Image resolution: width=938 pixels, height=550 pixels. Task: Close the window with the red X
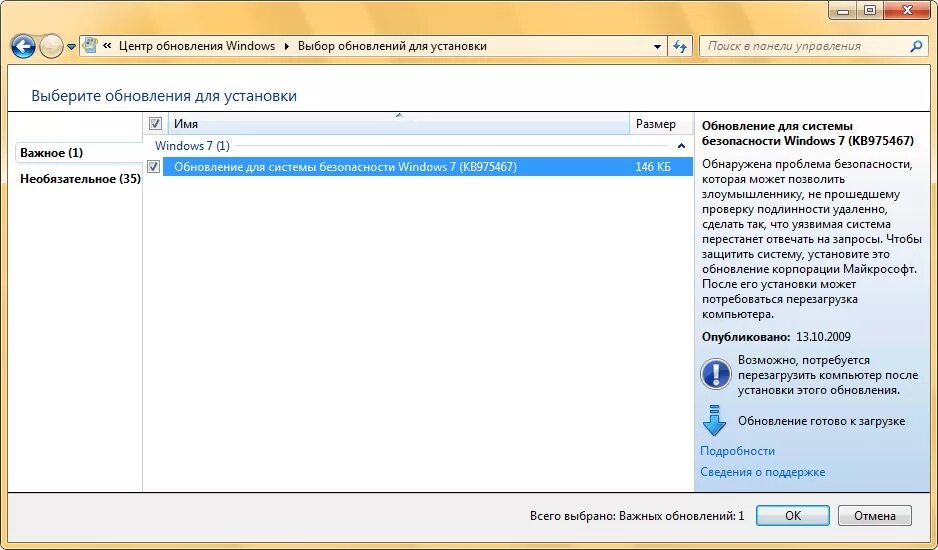click(907, 10)
